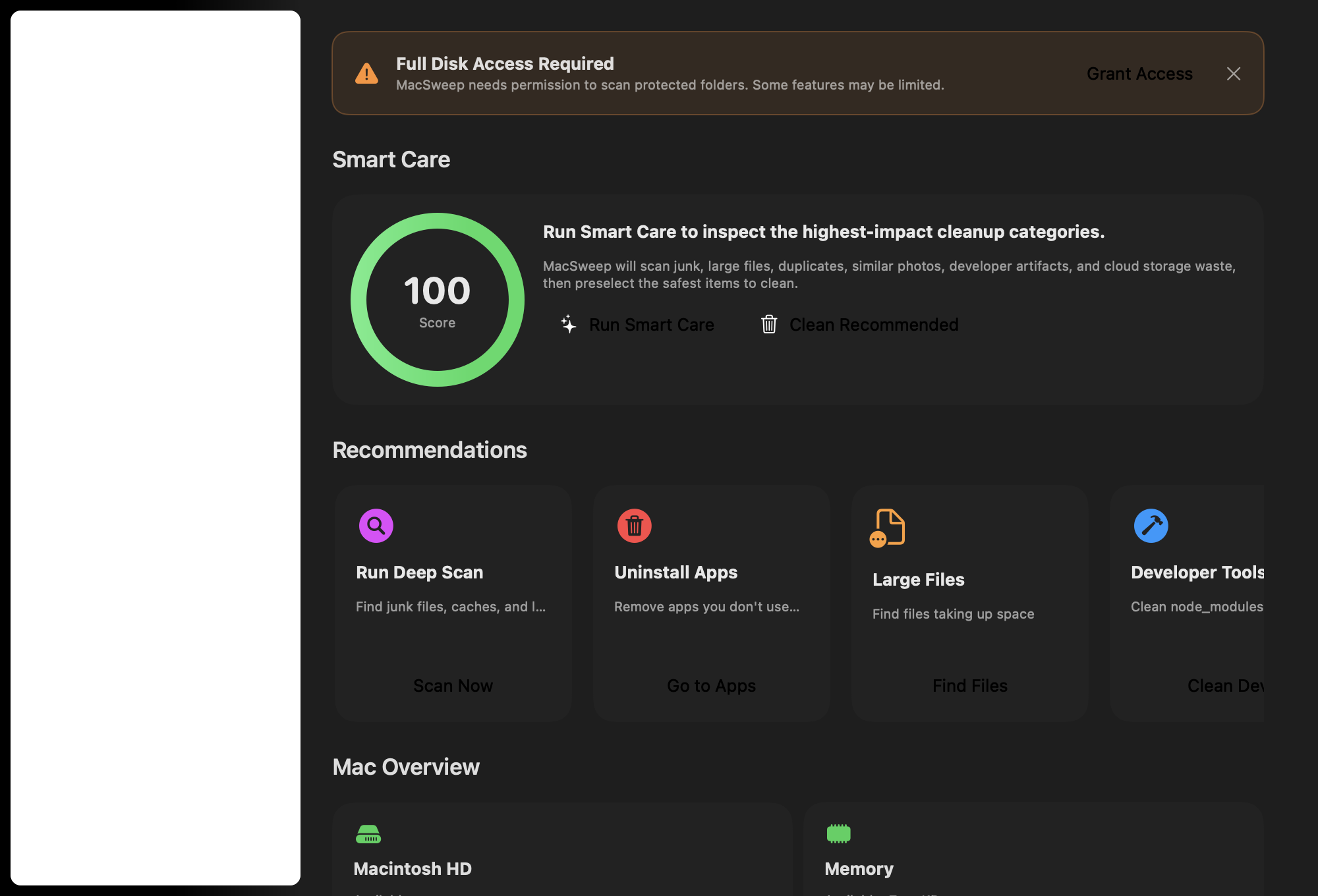Viewport: 1318px width, 896px height.
Task: Click the Uninstall Apps card title
Action: [x=676, y=573]
